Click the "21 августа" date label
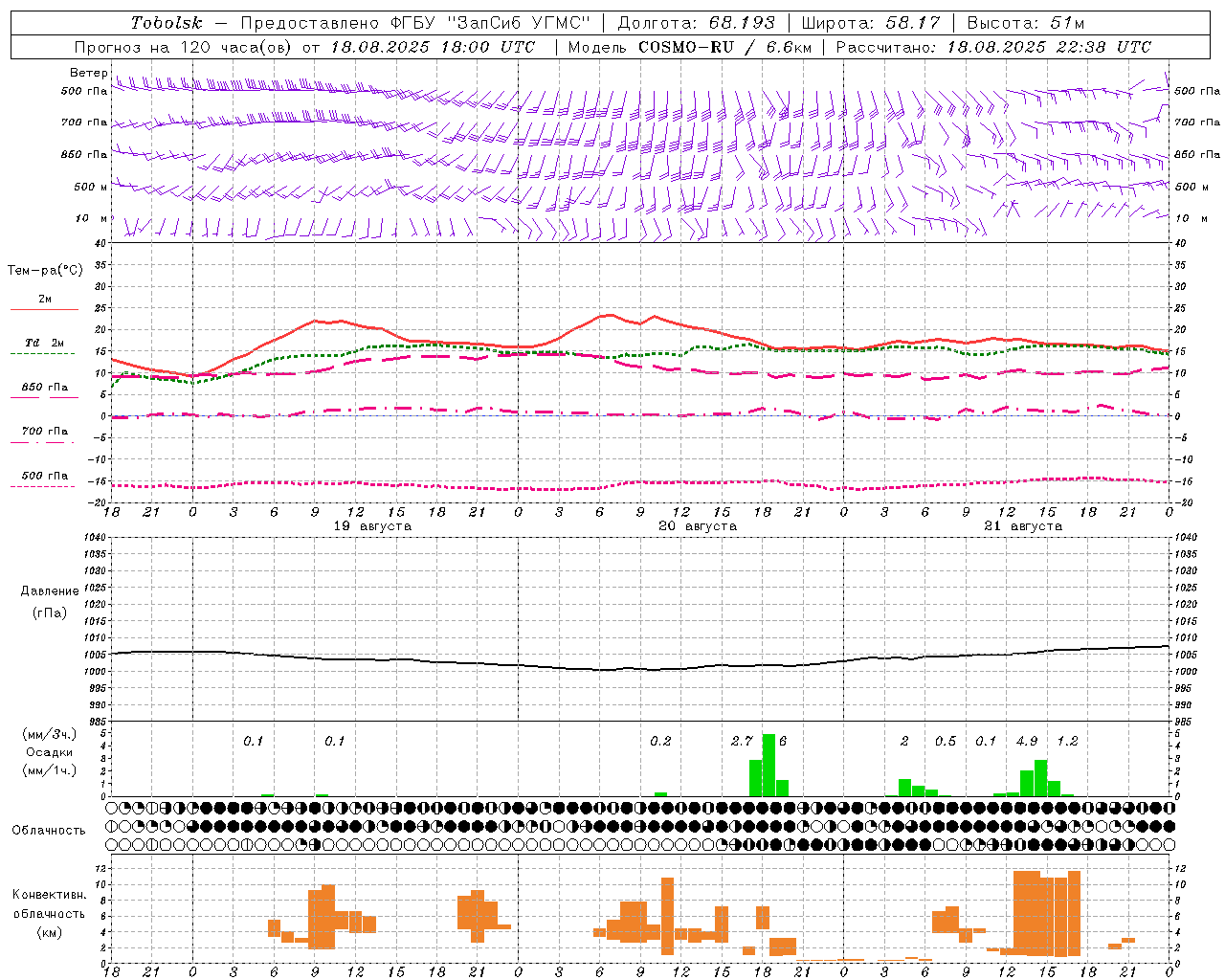The height and width of the screenshot is (980, 1225). (x=1023, y=526)
